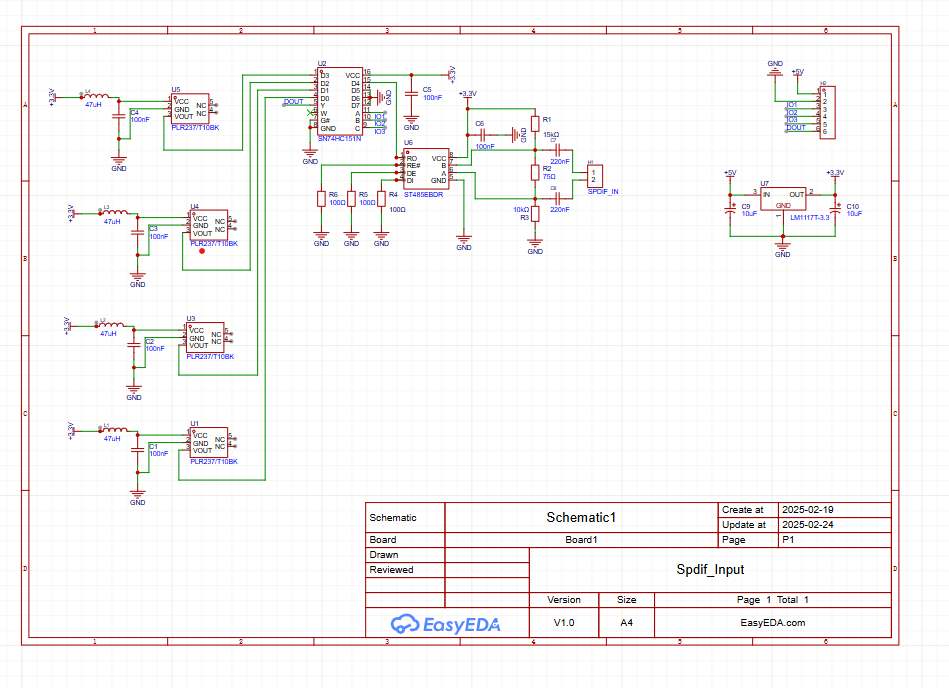Select the LM1117T-3.3 regulator symbol U7
Image resolution: width=949 pixels, height=688 pixels.
[x=783, y=198]
